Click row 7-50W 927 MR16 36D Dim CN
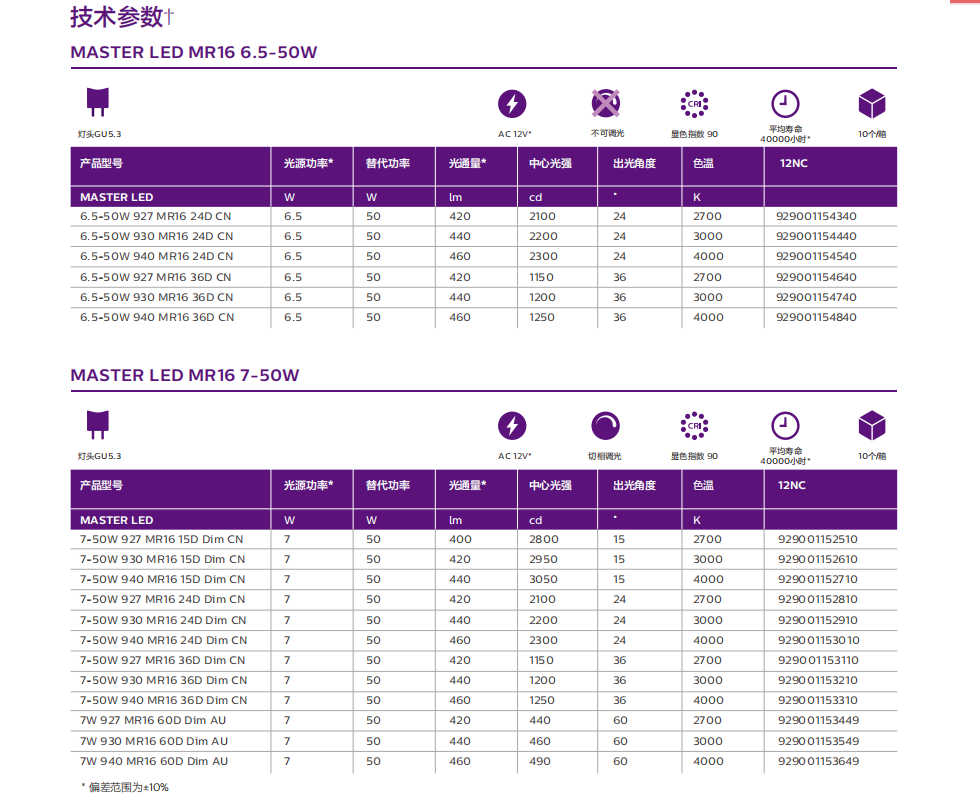 [x=484, y=660]
